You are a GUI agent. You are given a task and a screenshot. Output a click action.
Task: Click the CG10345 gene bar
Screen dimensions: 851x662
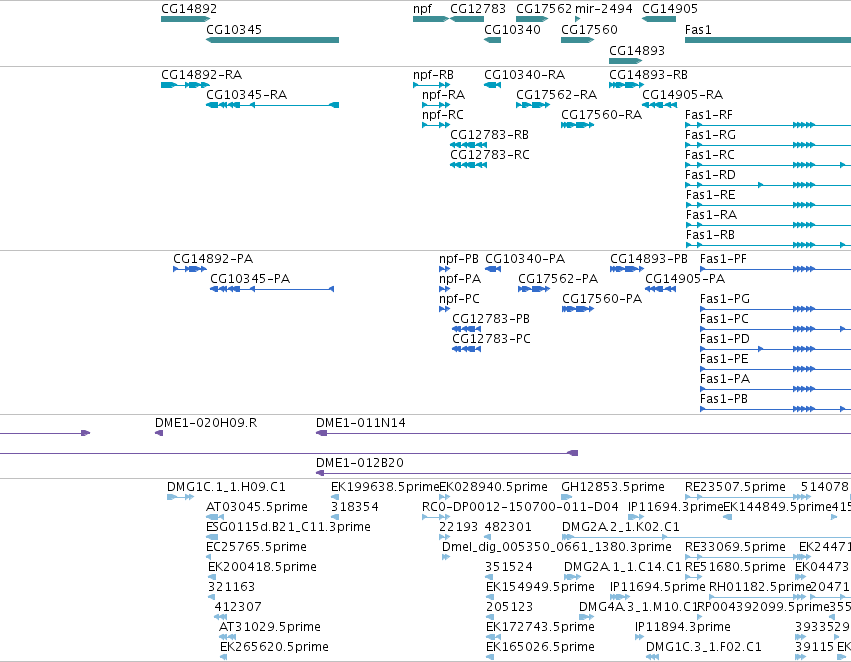tap(272, 40)
